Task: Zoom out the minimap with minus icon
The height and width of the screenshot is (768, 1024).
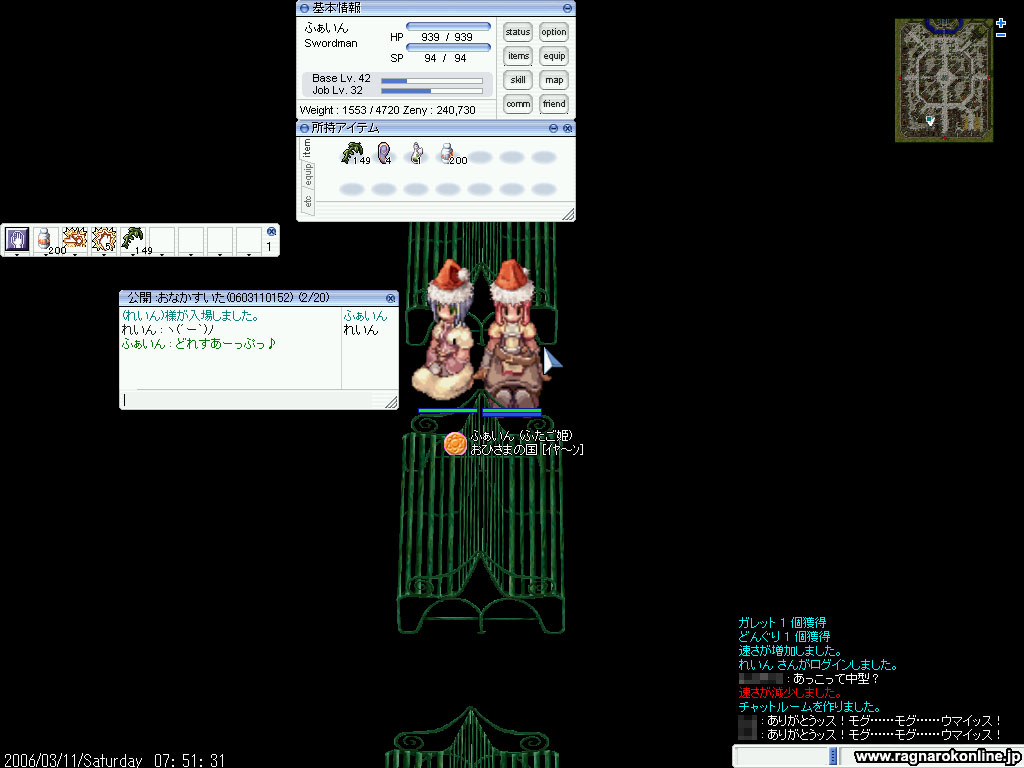Action: pyautogui.click(x=1001, y=35)
